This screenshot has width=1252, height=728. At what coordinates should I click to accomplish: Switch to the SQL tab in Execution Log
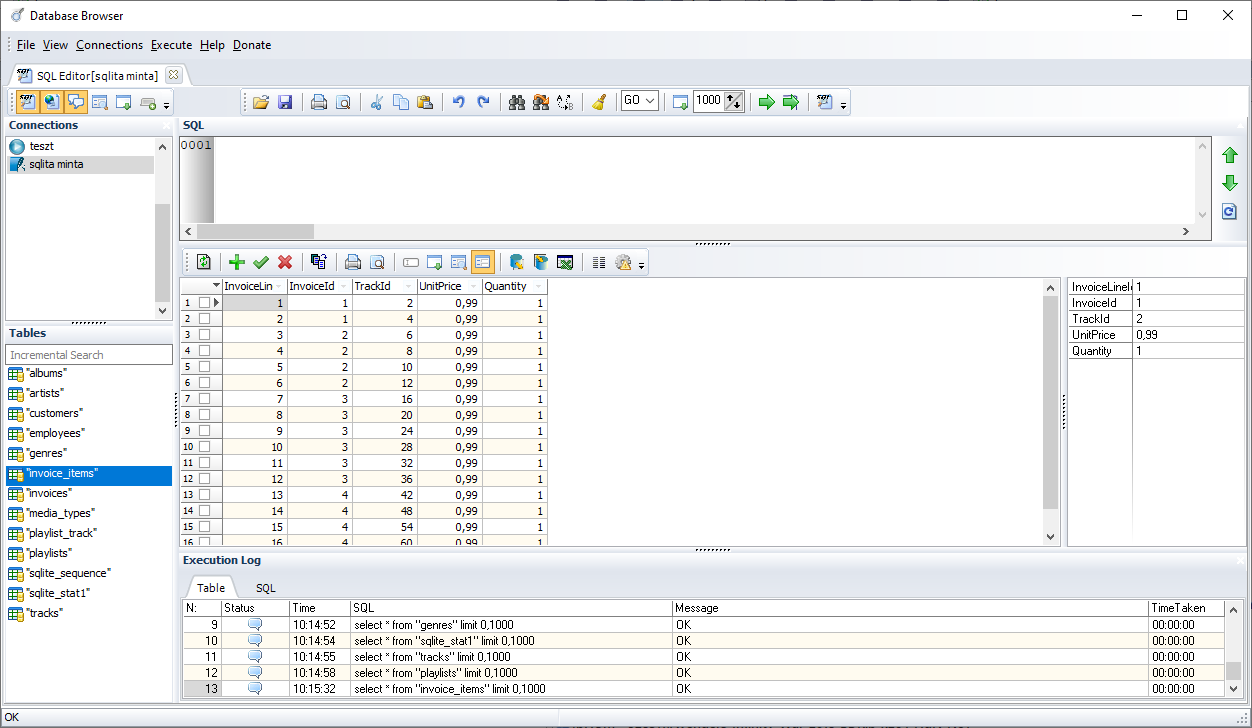[x=265, y=588]
